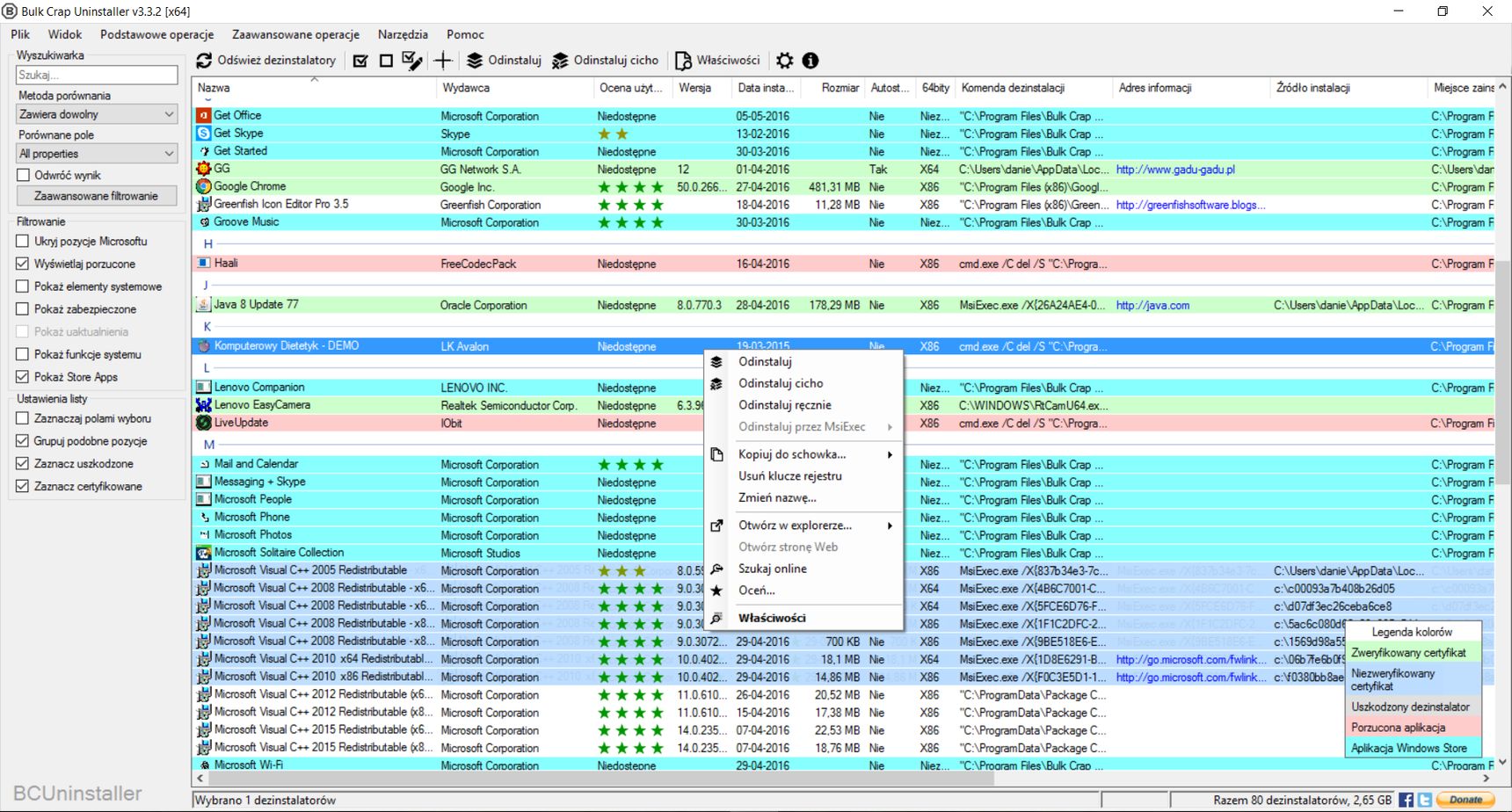This screenshot has height=812, width=1512.
Task: Click the star icon next to Oceń
Action: point(716,591)
